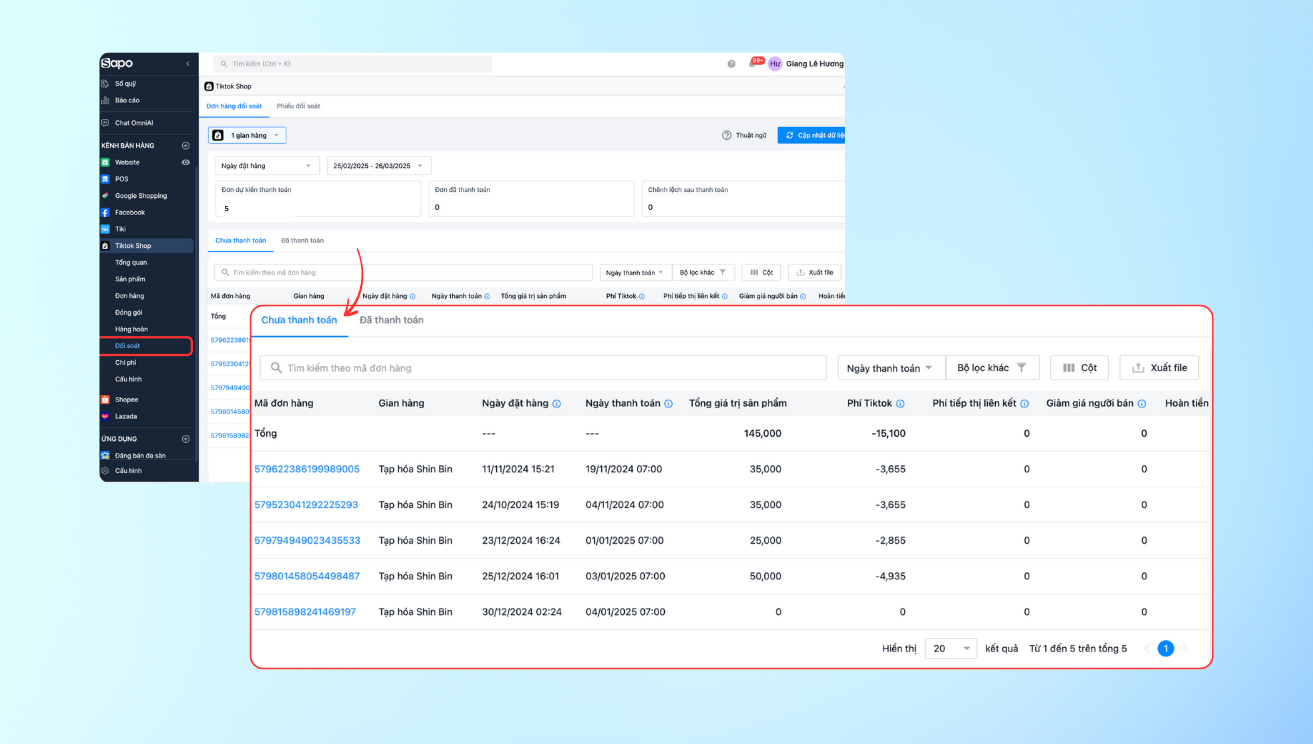This screenshot has width=1313, height=744.
Task: Open Chat OmniAI icon in sidebar
Action: coord(105,123)
